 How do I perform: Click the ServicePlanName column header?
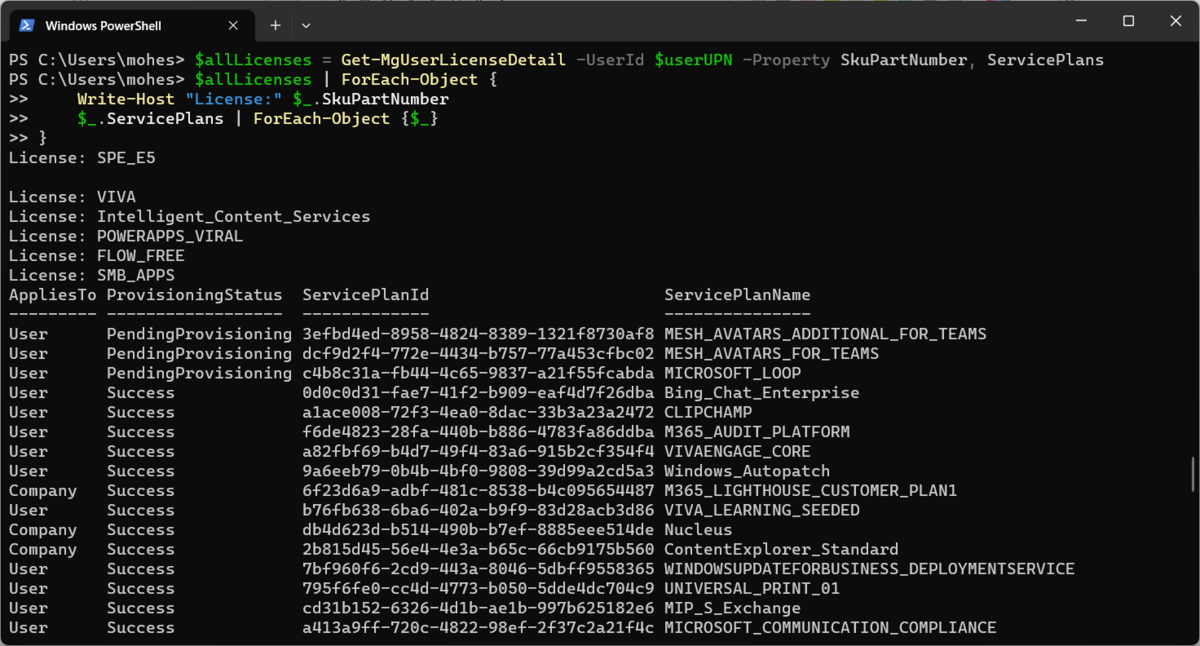pyautogui.click(x=737, y=295)
